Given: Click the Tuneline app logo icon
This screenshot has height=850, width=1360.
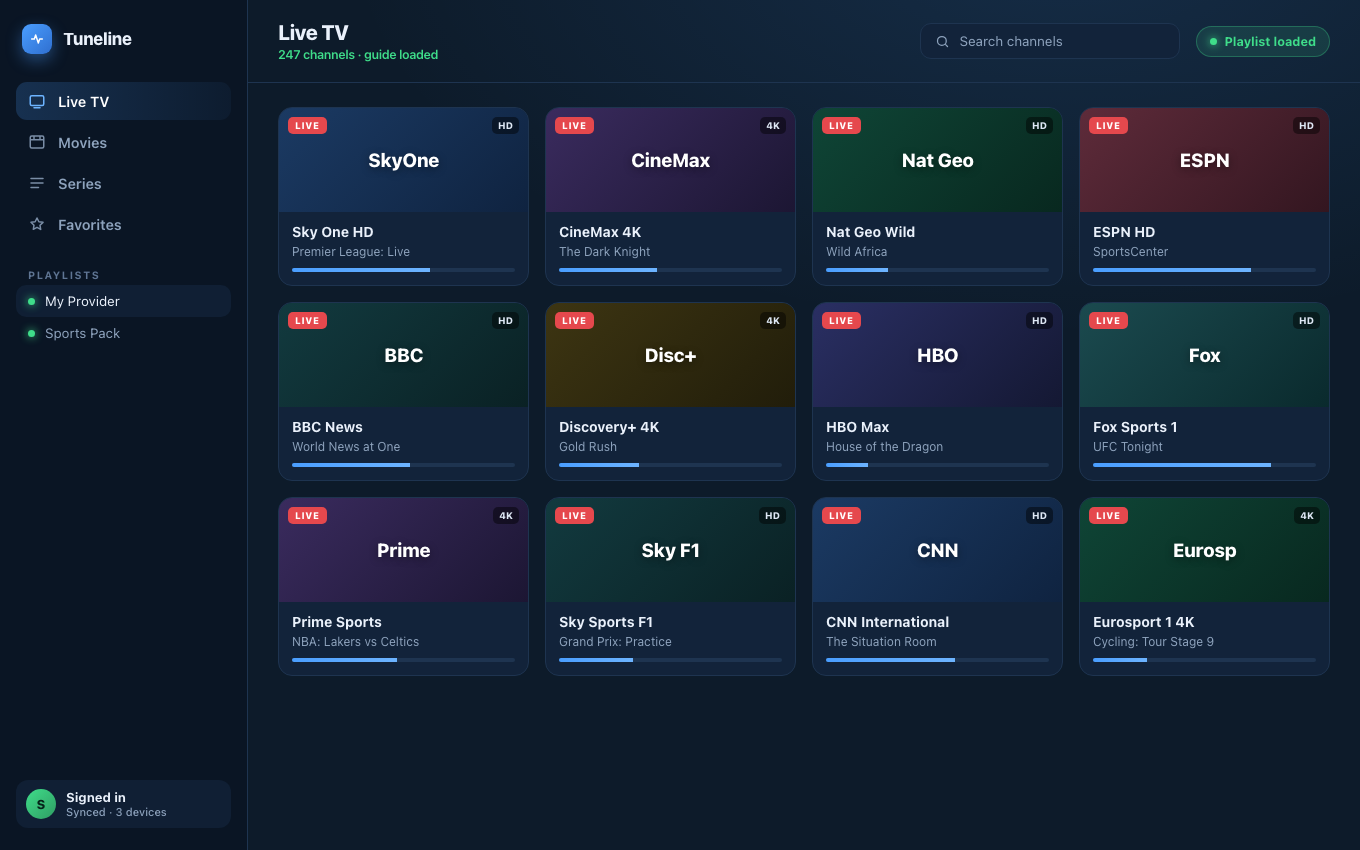Looking at the screenshot, I should tap(37, 39).
